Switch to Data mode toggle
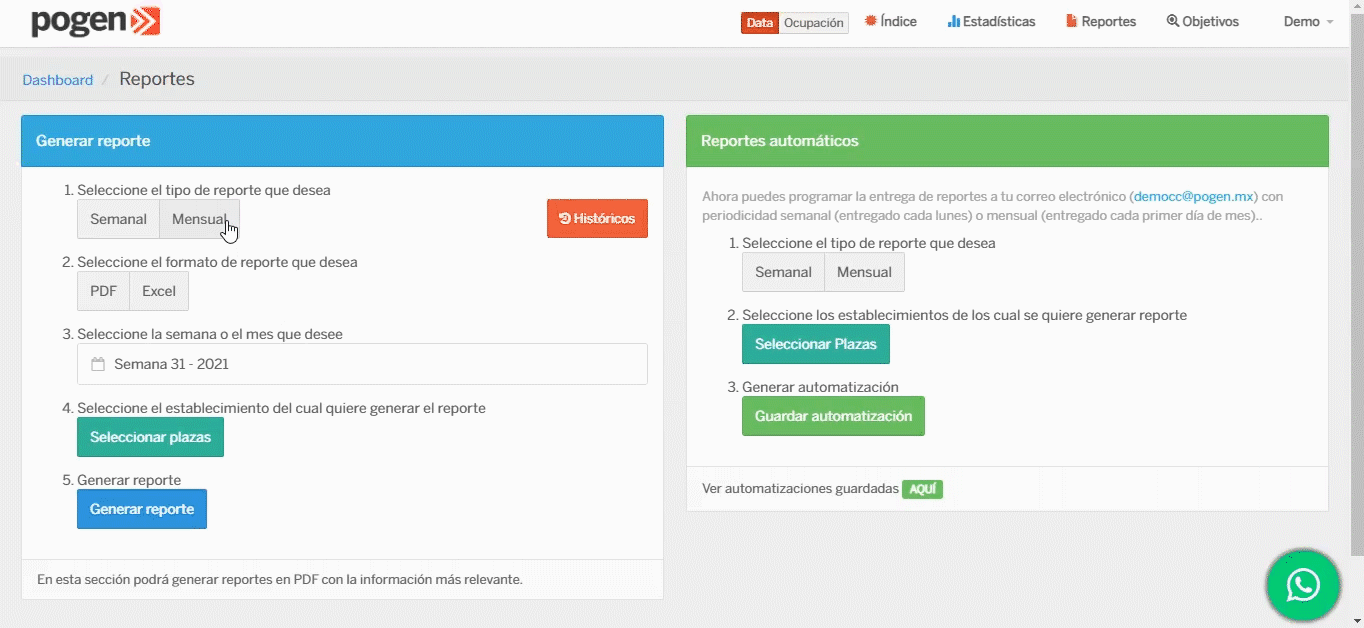Screen dimensions: 1364x628 click(760, 23)
